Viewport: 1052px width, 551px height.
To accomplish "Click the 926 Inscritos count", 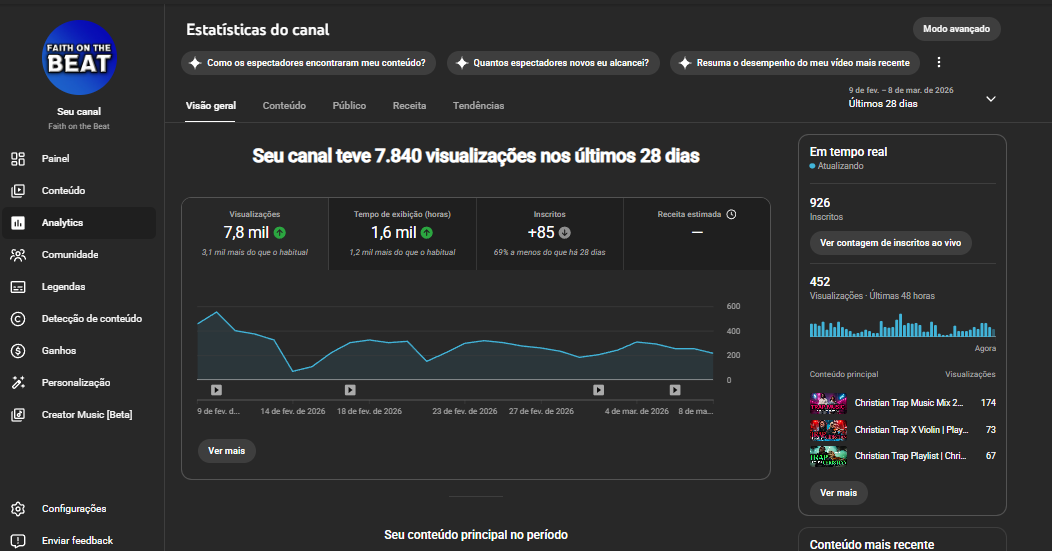I will click(820, 203).
